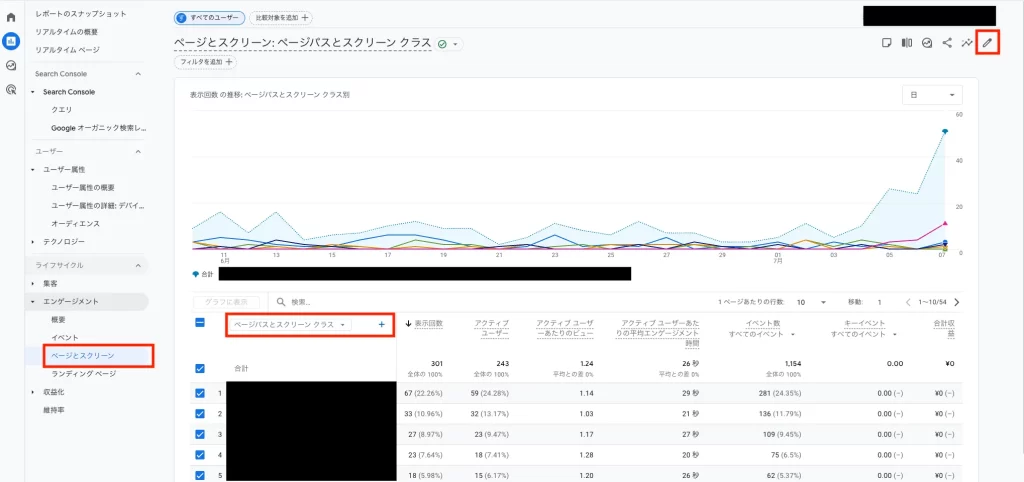
Task: Go to previous page of table rows
Action: tap(908, 302)
